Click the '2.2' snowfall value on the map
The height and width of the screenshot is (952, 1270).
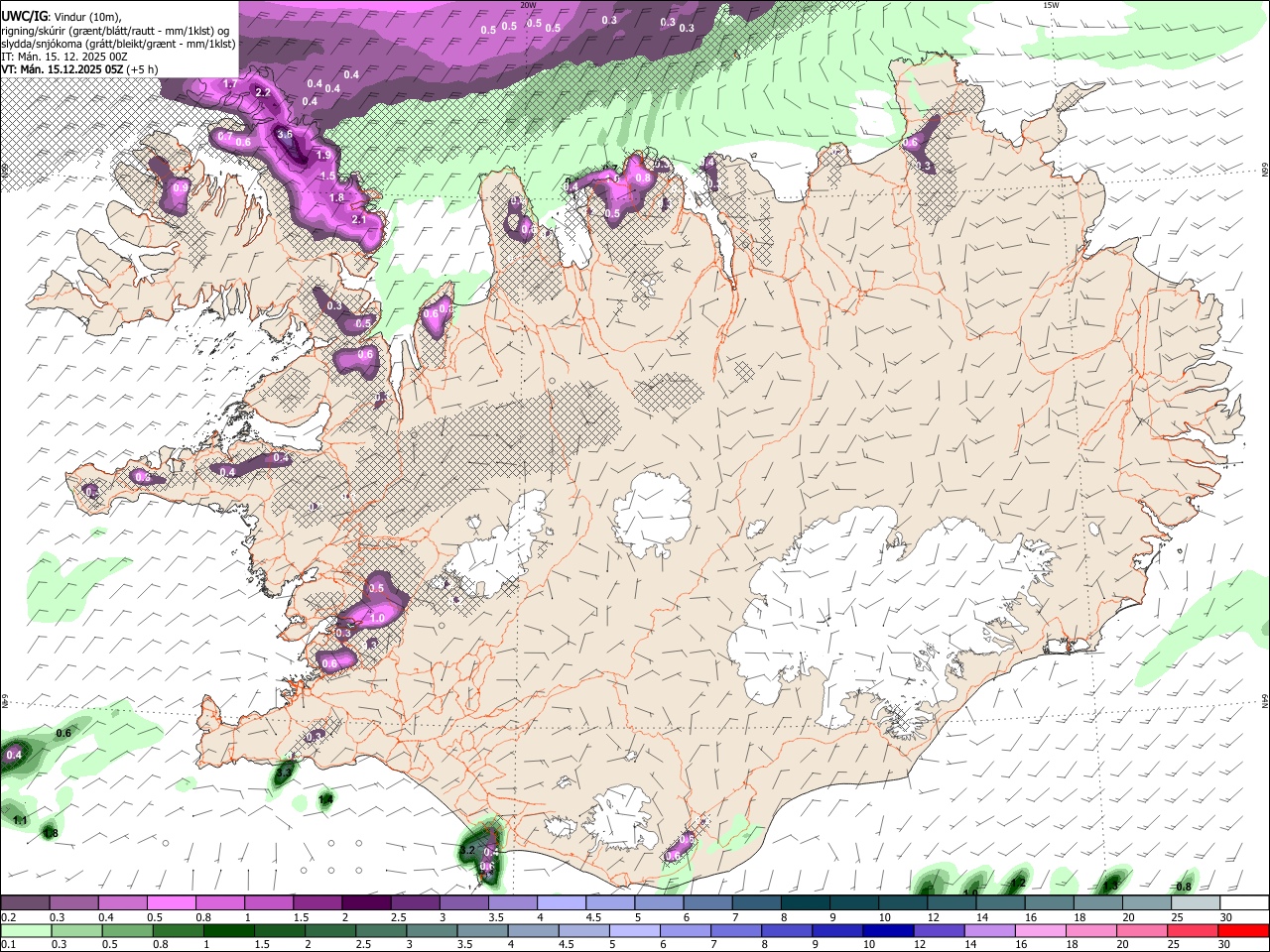pos(263,92)
